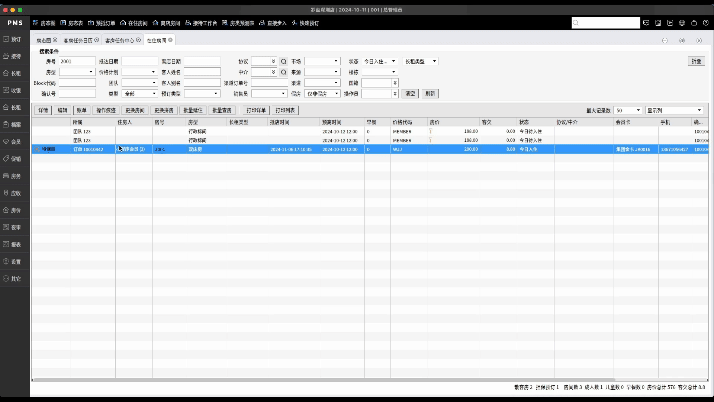Click the message icon beside the search box

pyautogui.click(x=646, y=23)
